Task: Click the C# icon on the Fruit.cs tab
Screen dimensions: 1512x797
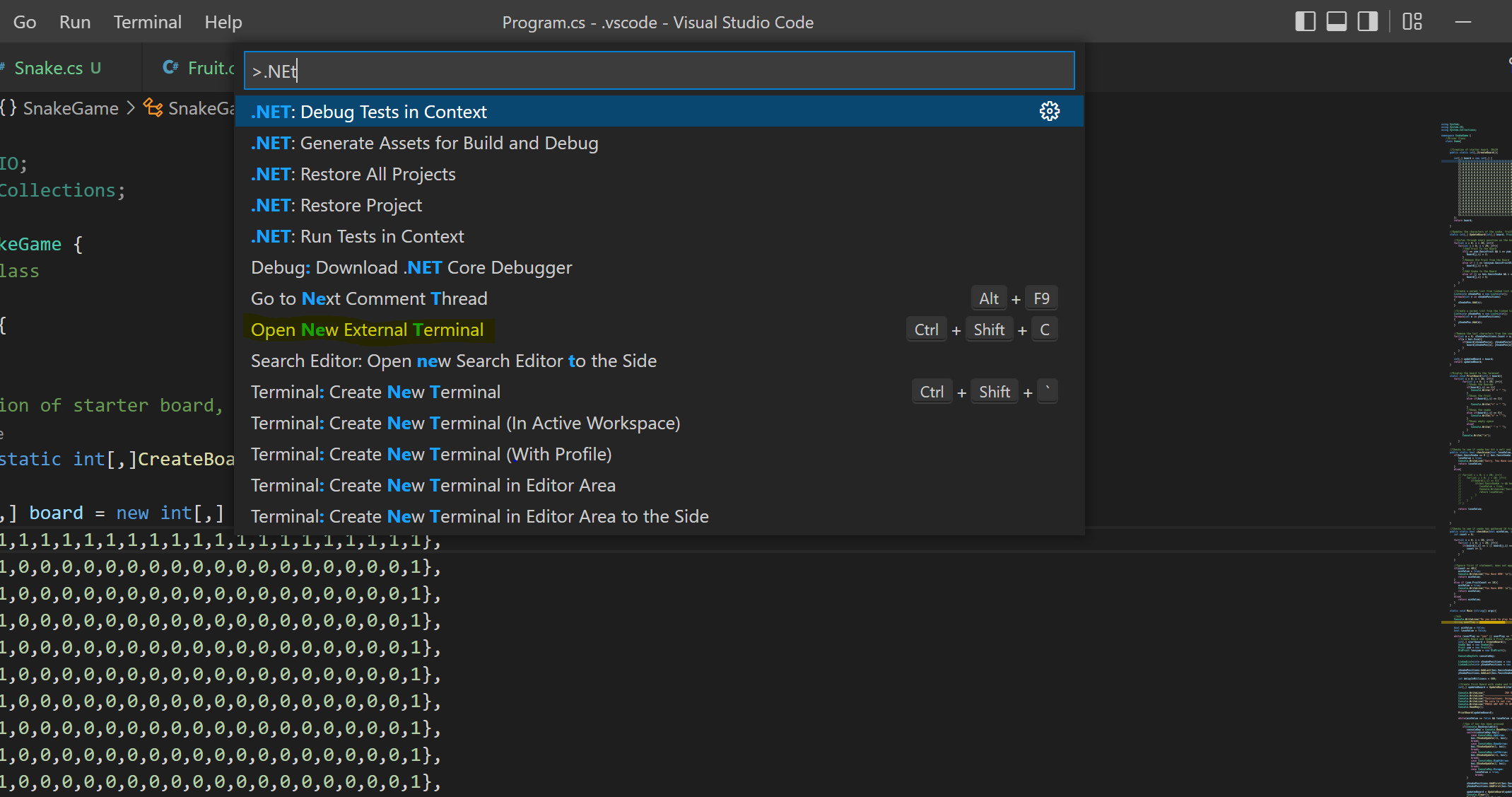Action: pyautogui.click(x=170, y=68)
